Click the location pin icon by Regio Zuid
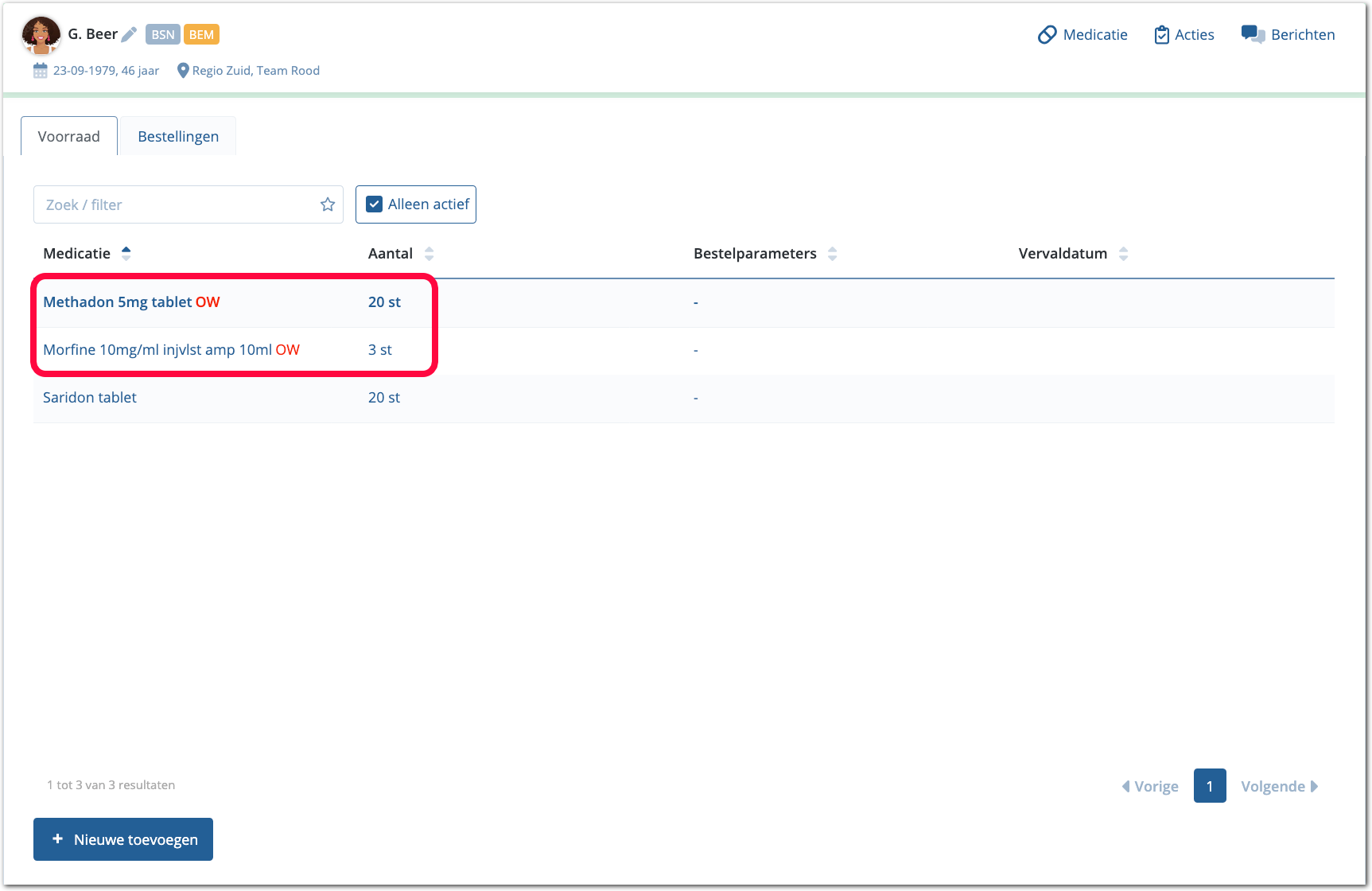This screenshot has width=1372, height=891. [183, 71]
